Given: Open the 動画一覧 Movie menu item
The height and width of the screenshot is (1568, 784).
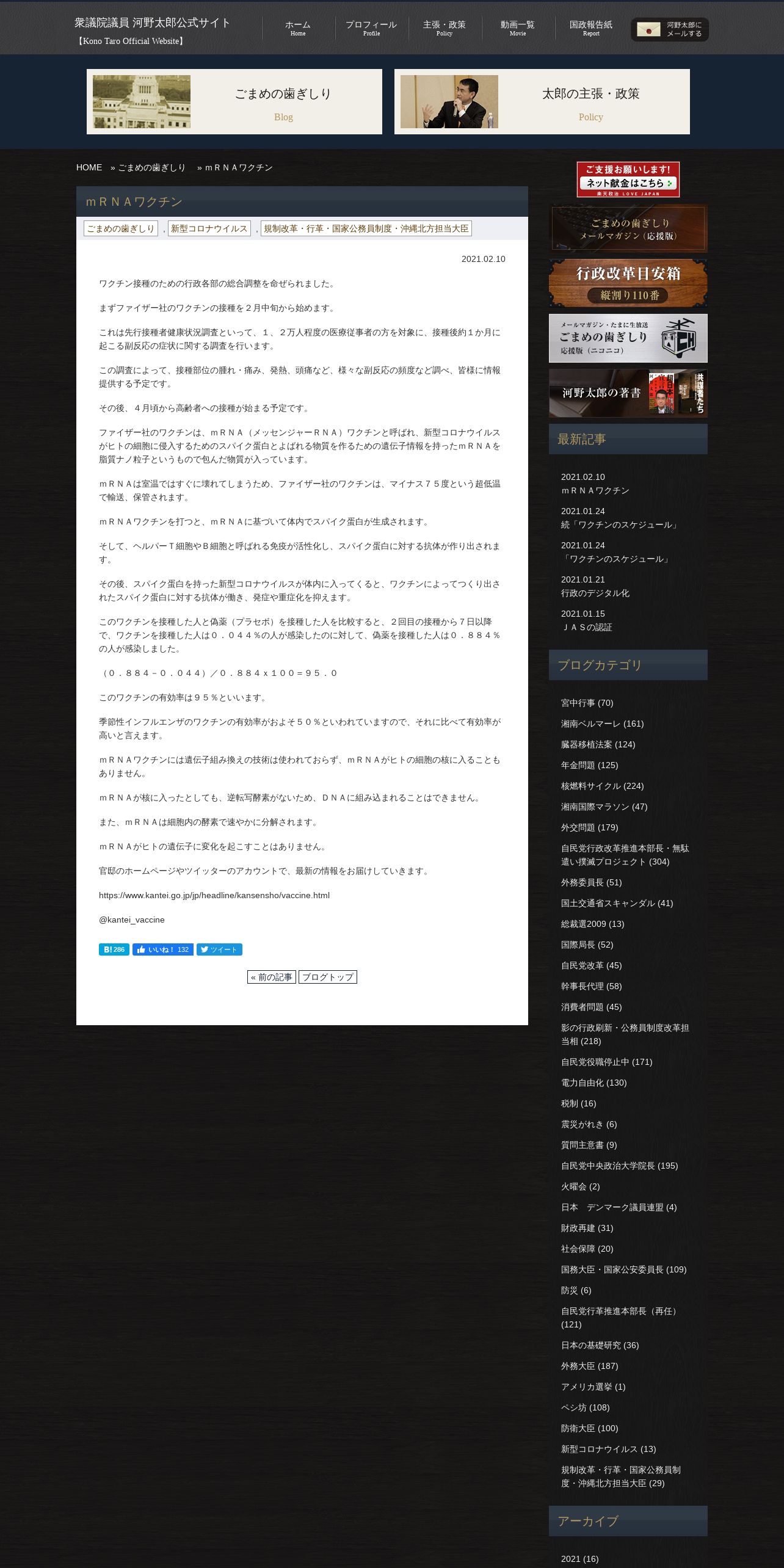Looking at the screenshot, I should point(518,28).
